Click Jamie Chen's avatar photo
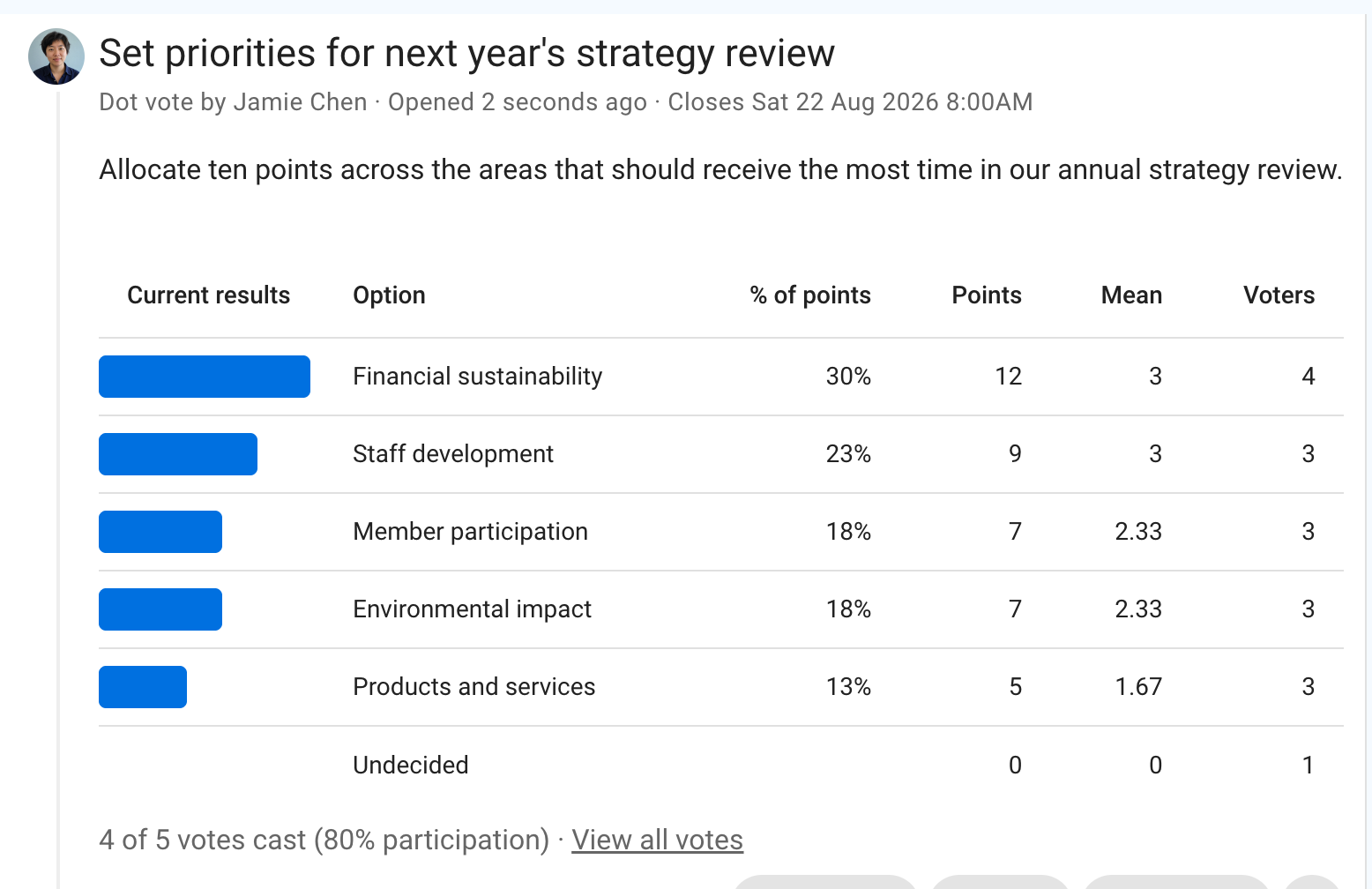Image resolution: width=1372 pixels, height=889 pixels. coord(56,56)
